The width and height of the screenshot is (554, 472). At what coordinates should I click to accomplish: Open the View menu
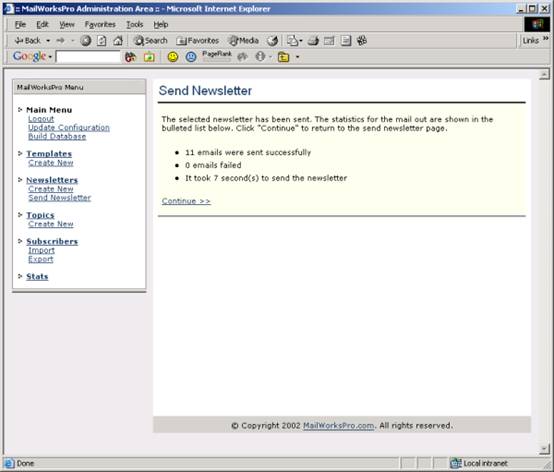point(67,24)
